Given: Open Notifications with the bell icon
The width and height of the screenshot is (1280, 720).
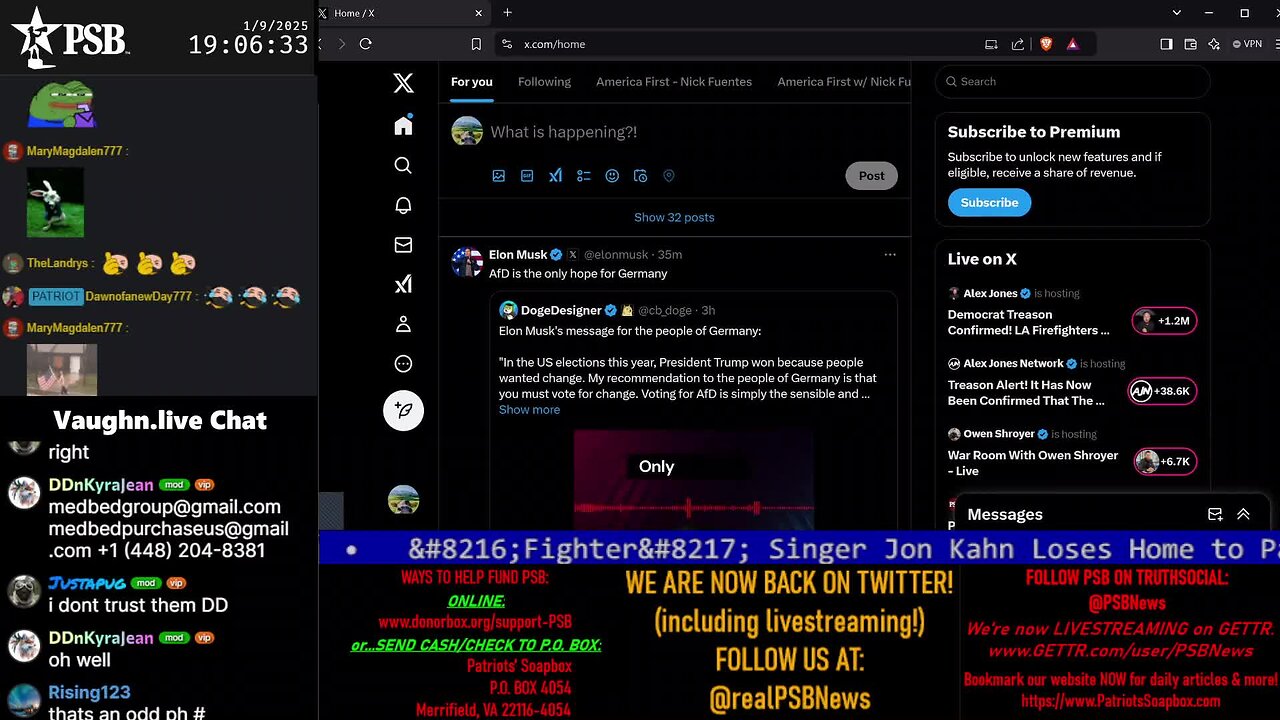Looking at the screenshot, I should coord(403,205).
